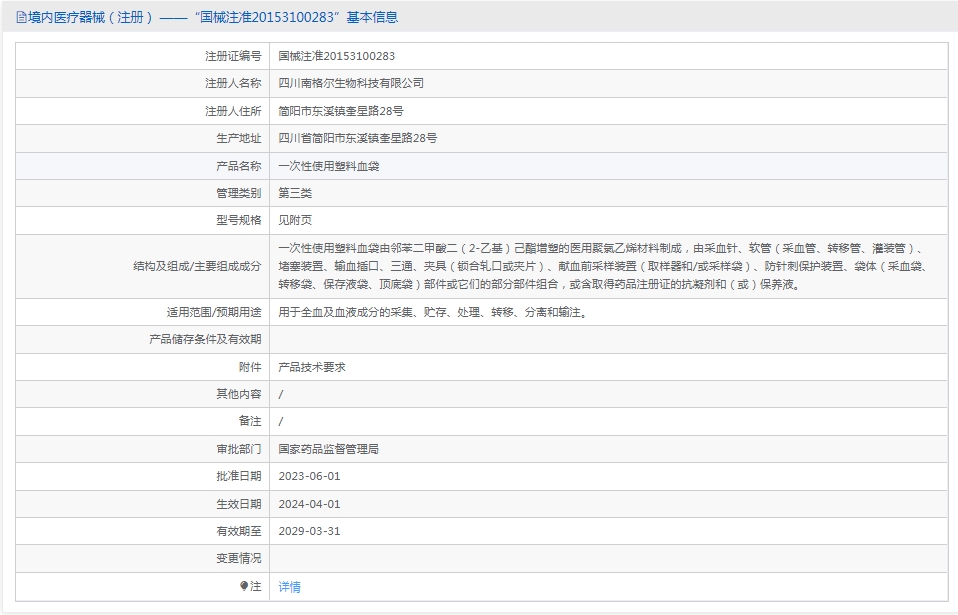Click the management category value 第三类
The image size is (958, 615).
pos(295,193)
